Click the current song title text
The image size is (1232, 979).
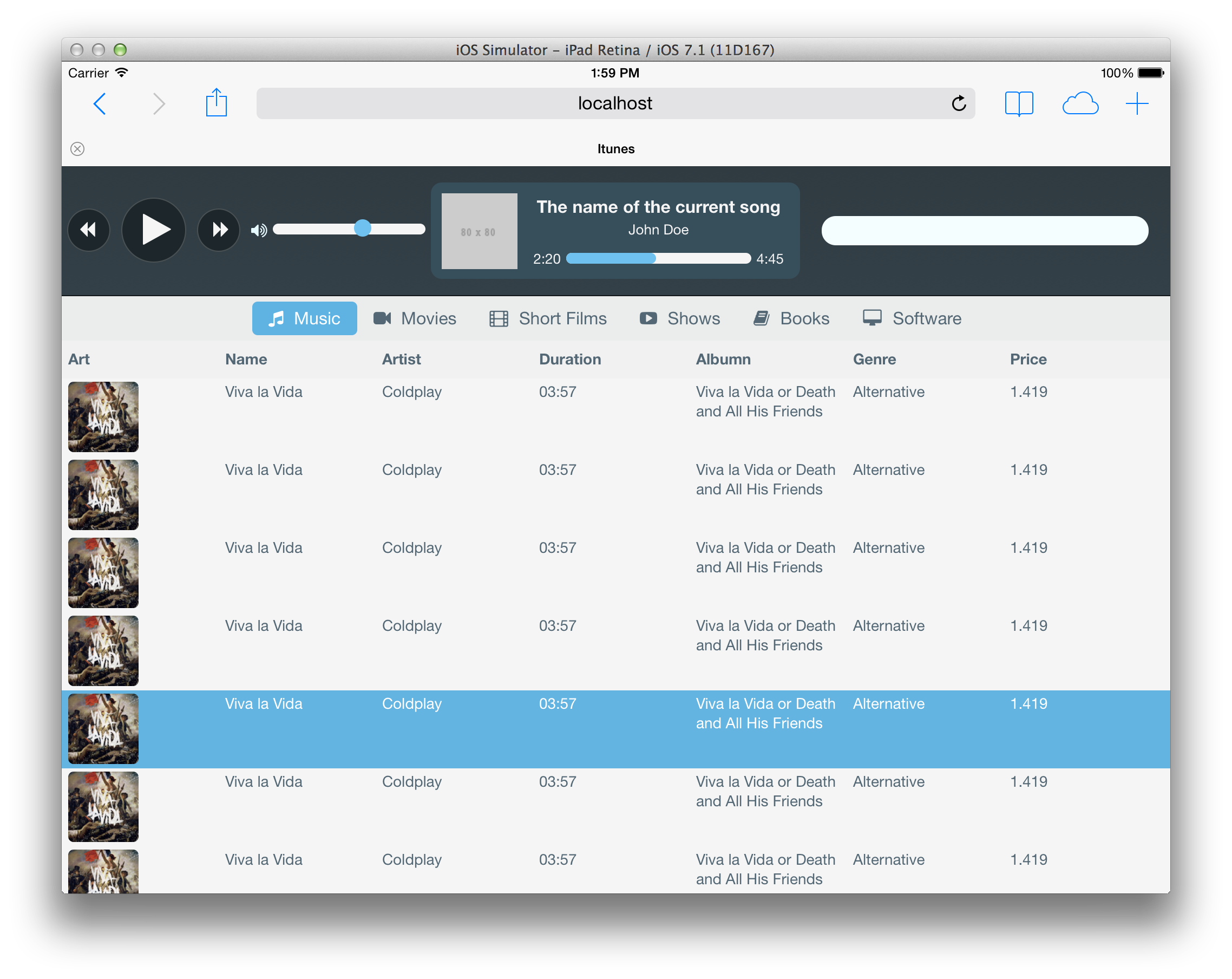point(658,207)
